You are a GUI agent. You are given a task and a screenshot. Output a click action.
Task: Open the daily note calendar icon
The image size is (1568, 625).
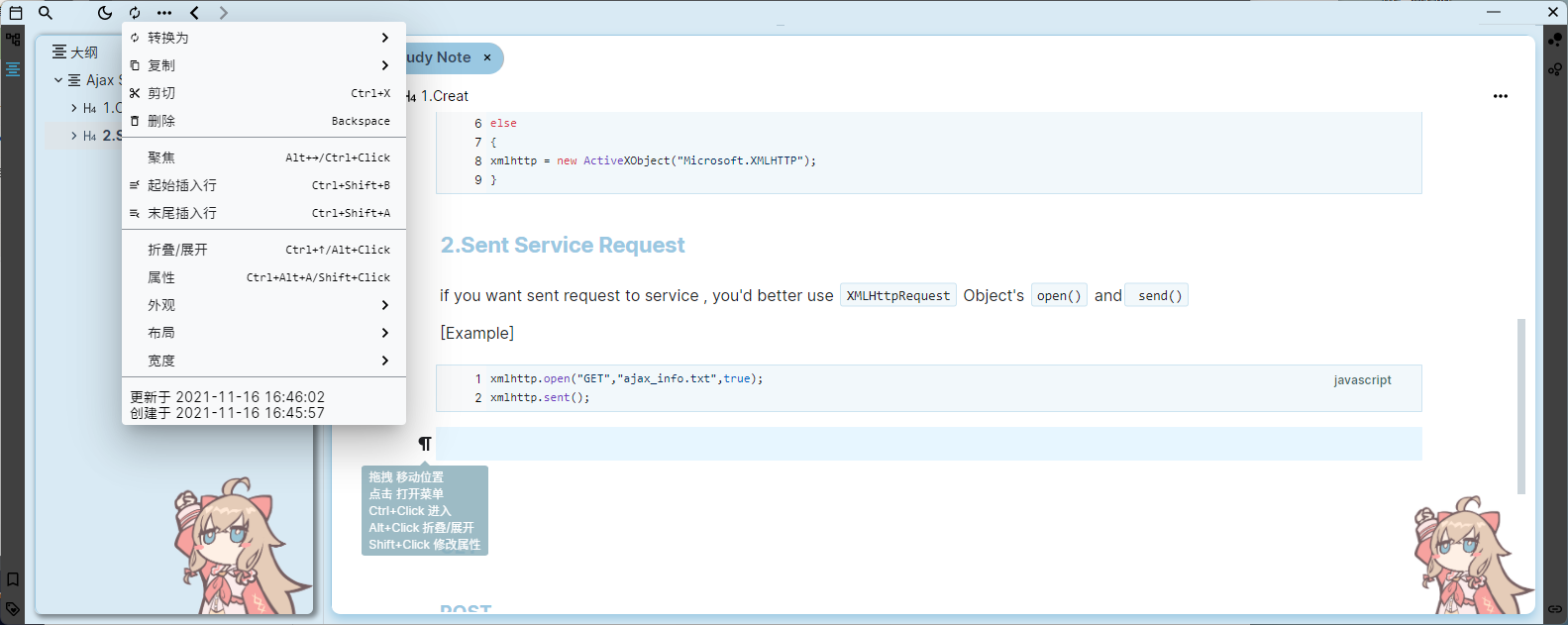point(16,13)
